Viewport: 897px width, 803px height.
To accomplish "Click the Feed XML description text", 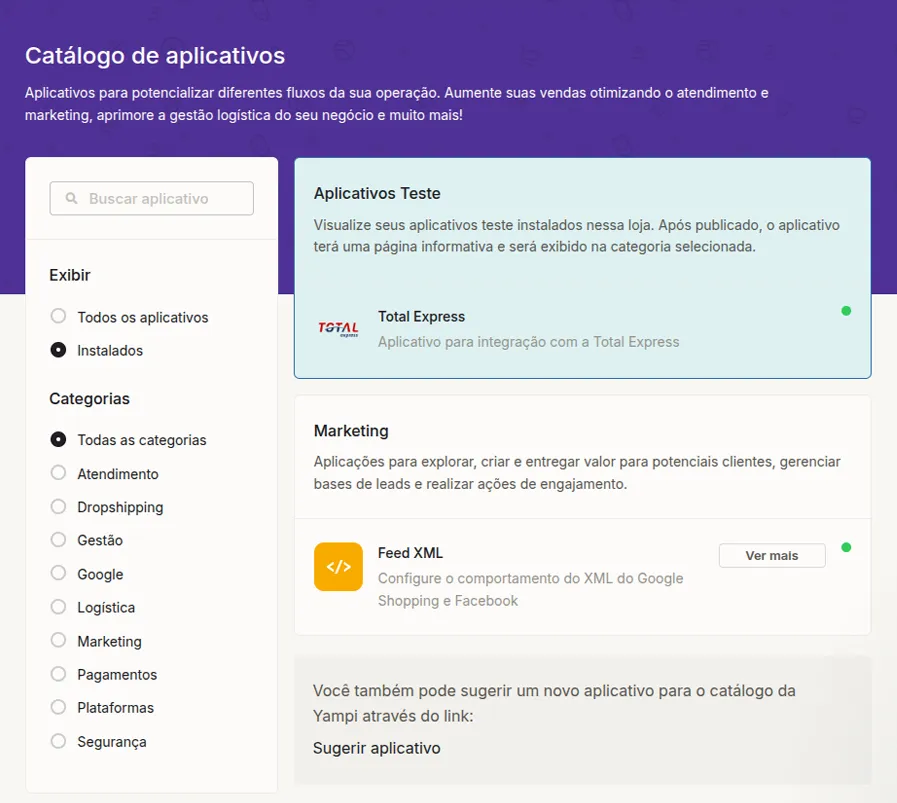I will [530, 589].
